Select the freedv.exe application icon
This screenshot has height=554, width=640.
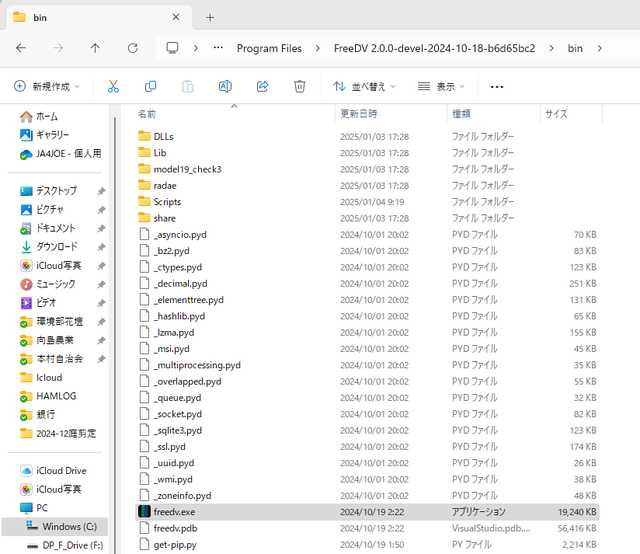144,512
